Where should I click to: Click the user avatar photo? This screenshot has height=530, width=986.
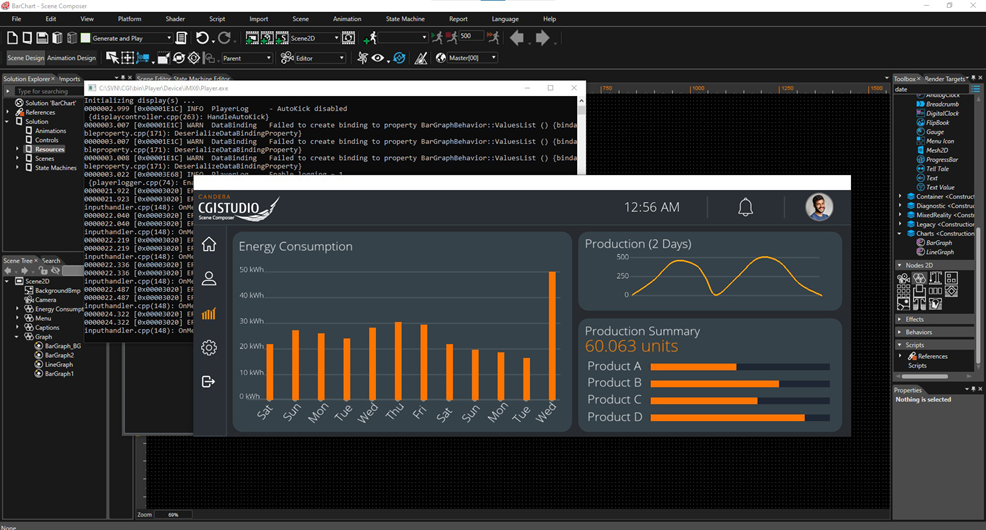(819, 207)
